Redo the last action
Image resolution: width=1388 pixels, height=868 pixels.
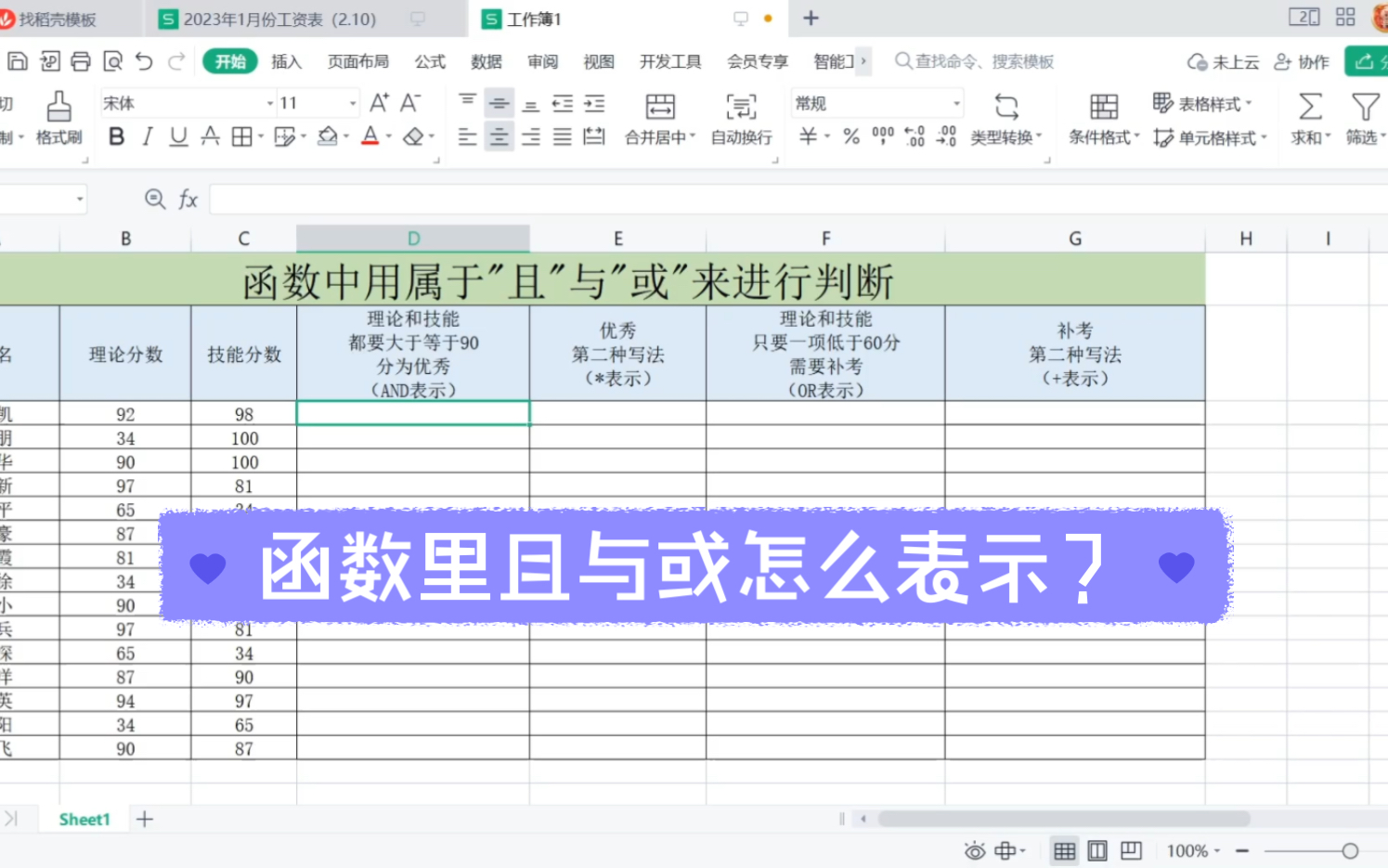(176, 61)
